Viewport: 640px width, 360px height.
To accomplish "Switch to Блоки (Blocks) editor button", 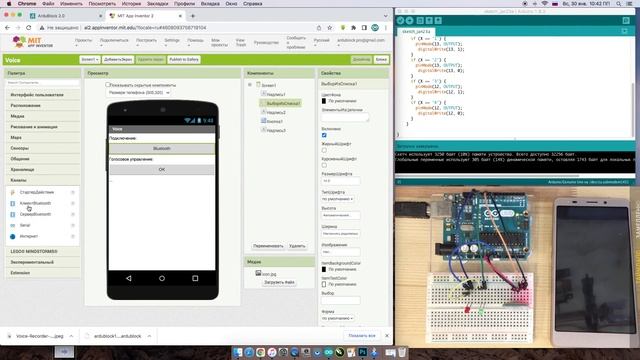I will click(381, 60).
